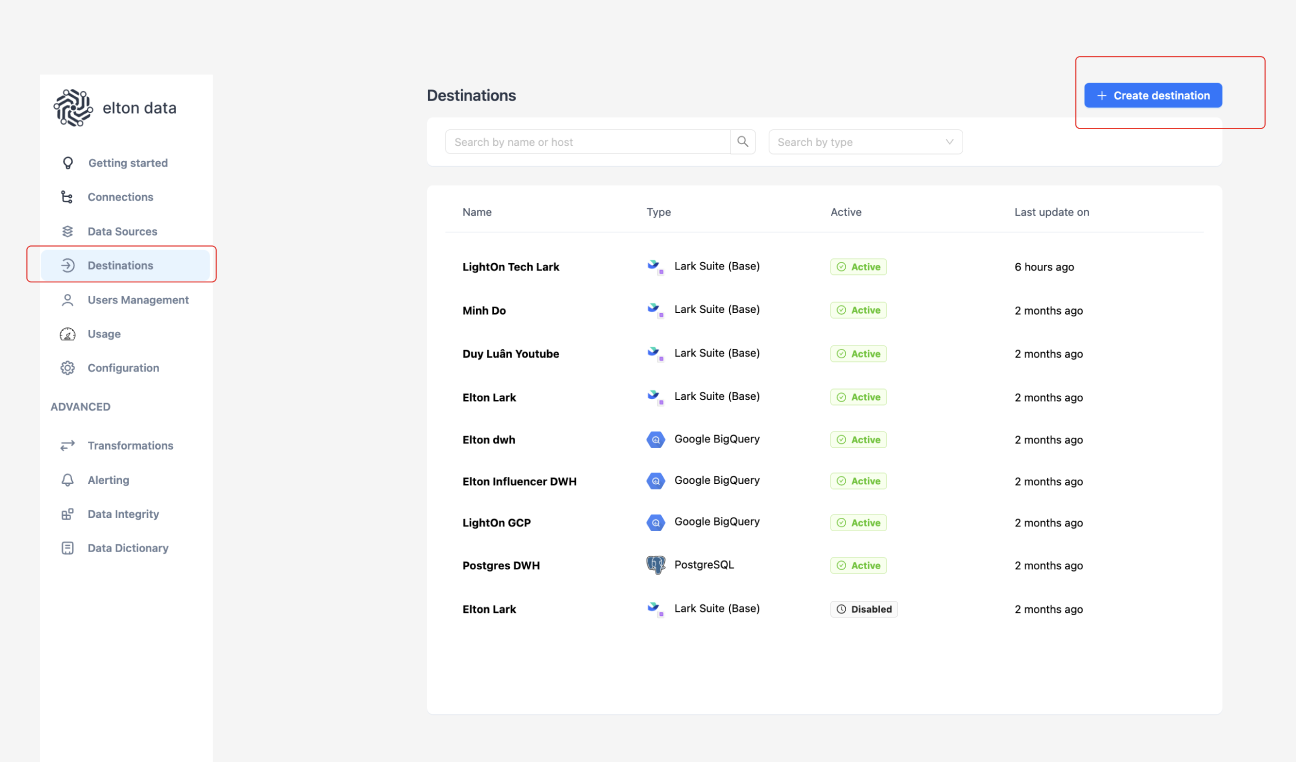
Task: Click the Alerting bell icon
Action: point(67,480)
